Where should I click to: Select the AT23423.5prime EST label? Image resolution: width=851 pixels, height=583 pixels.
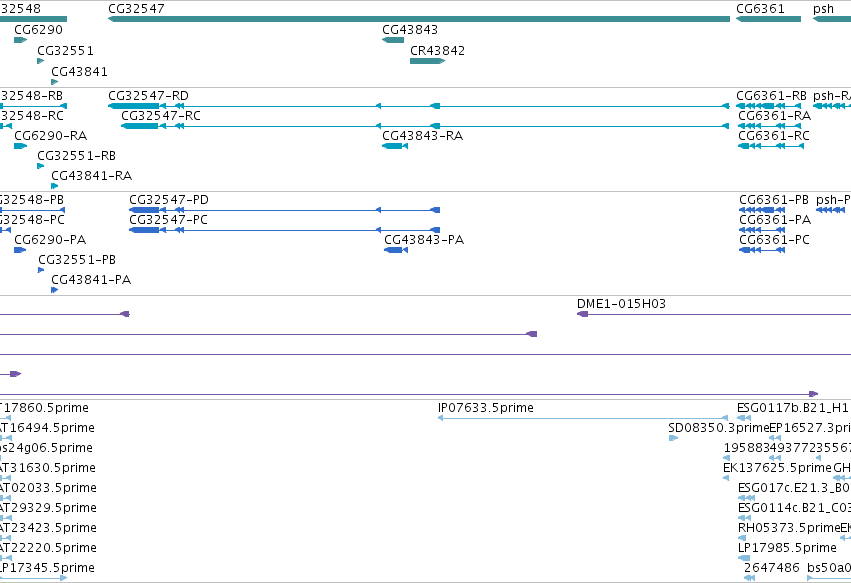click(x=48, y=528)
